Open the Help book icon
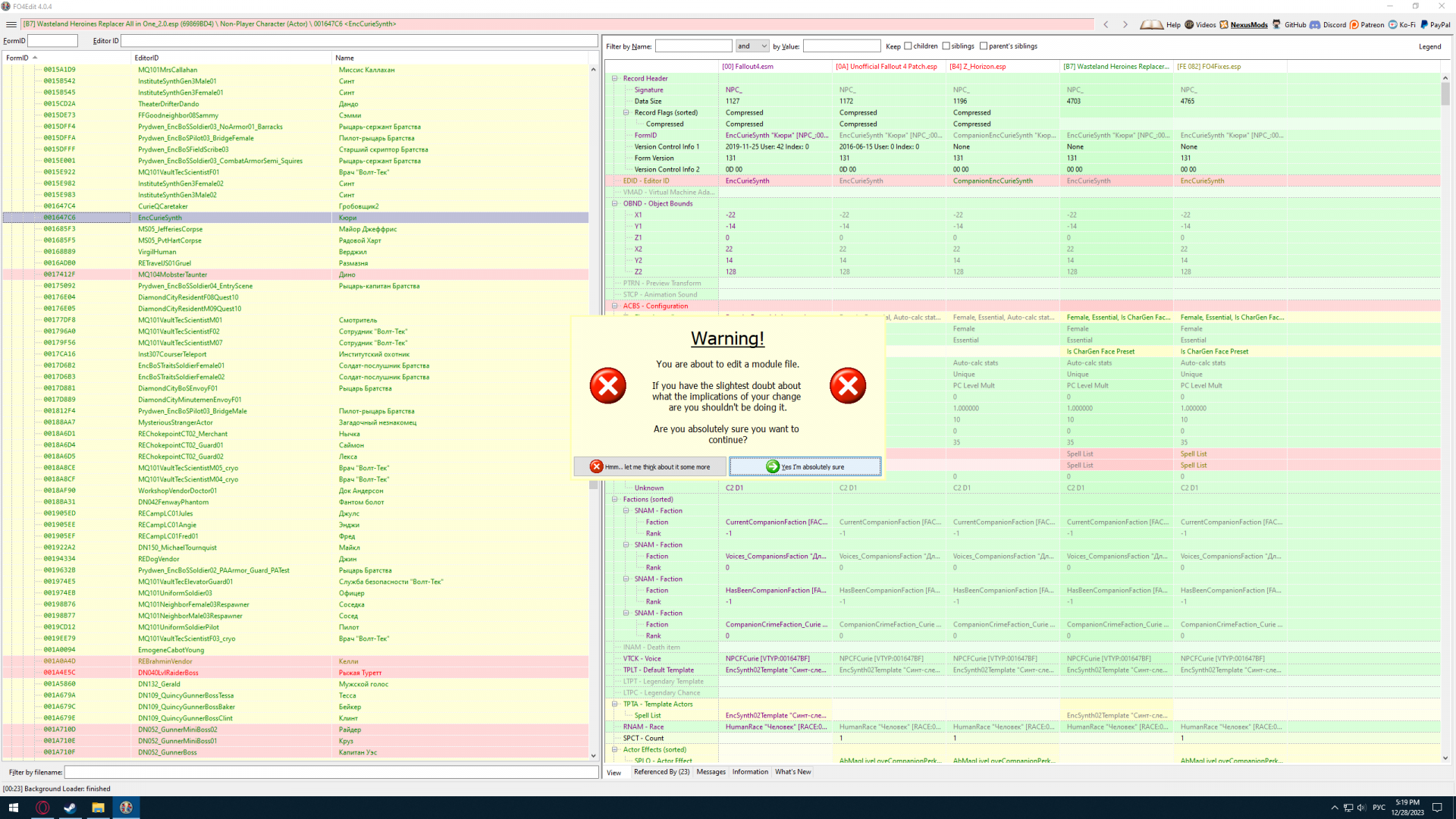The height and width of the screenshot is (819, 1456). tap(1151, 24)
